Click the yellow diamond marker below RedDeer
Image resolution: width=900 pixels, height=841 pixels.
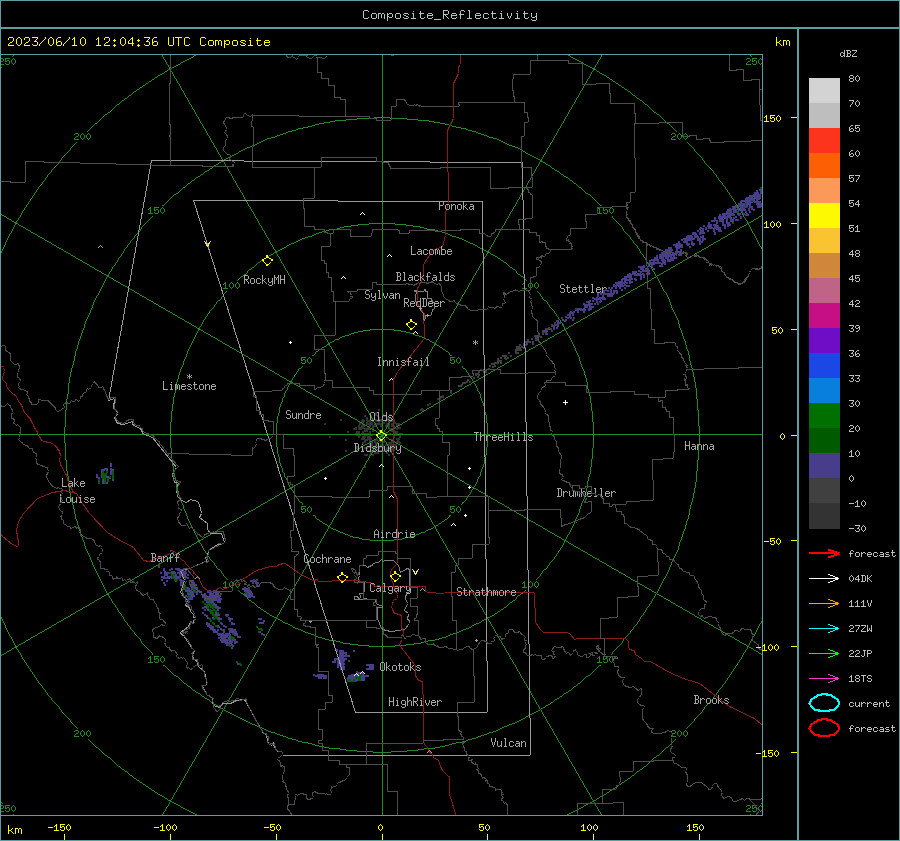(x=411, y=324)
